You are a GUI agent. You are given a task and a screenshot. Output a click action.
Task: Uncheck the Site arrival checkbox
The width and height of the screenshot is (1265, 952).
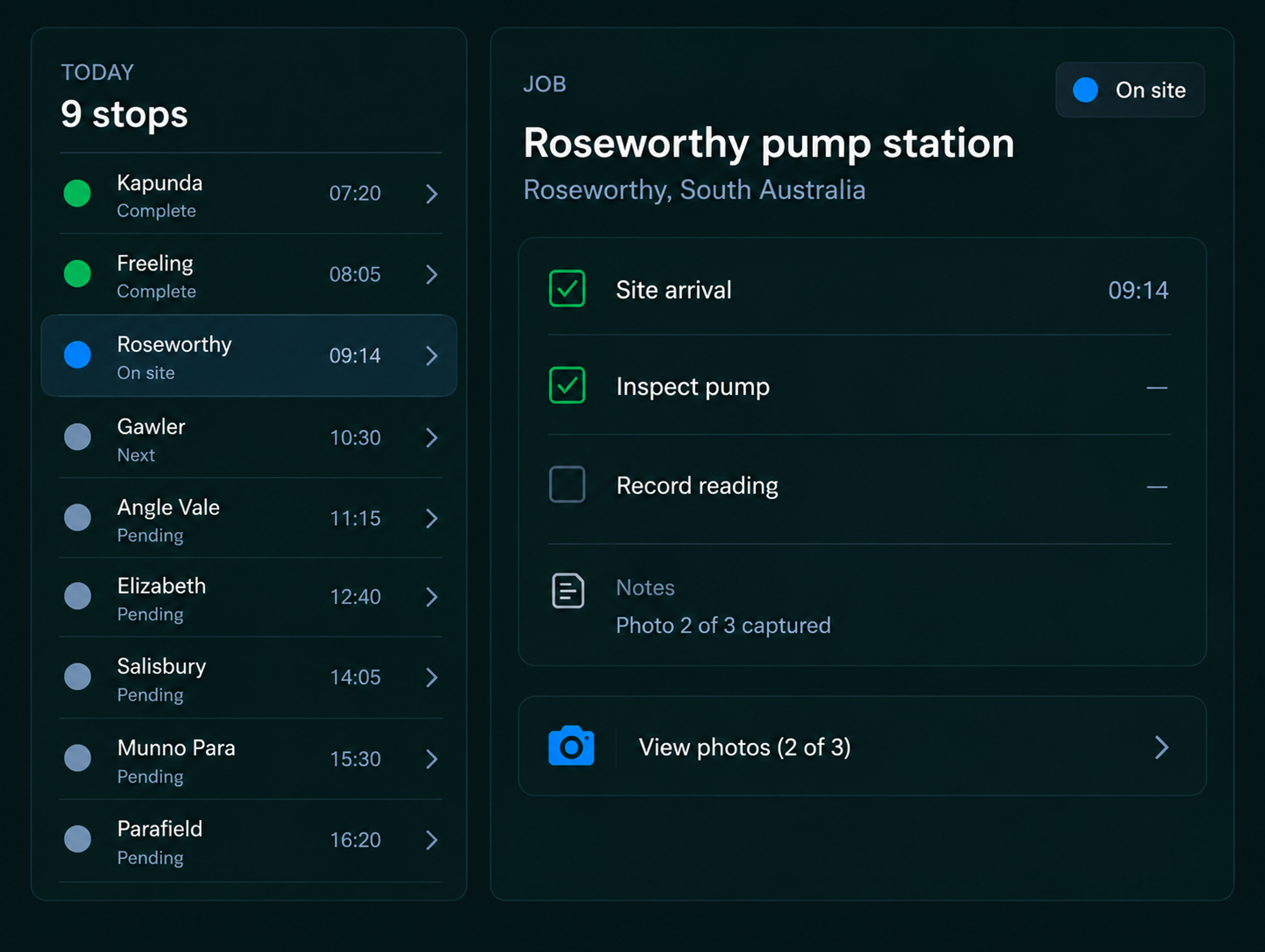(x=567, y=288)
